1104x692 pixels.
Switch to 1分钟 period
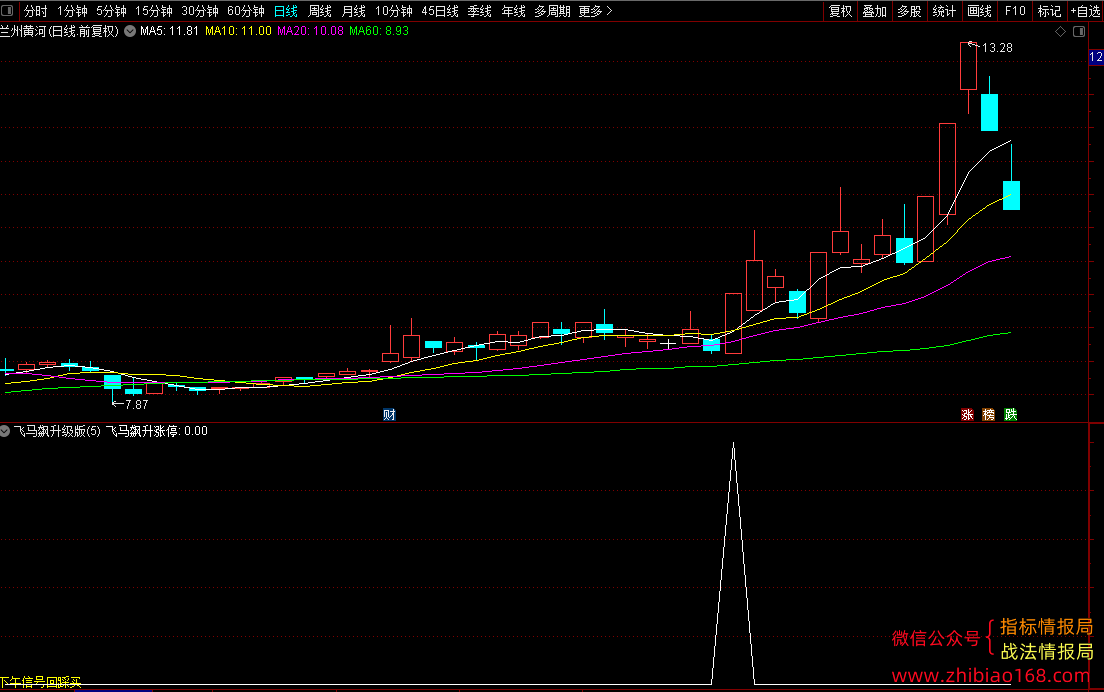pyautogui.click(x=72, y=11)
